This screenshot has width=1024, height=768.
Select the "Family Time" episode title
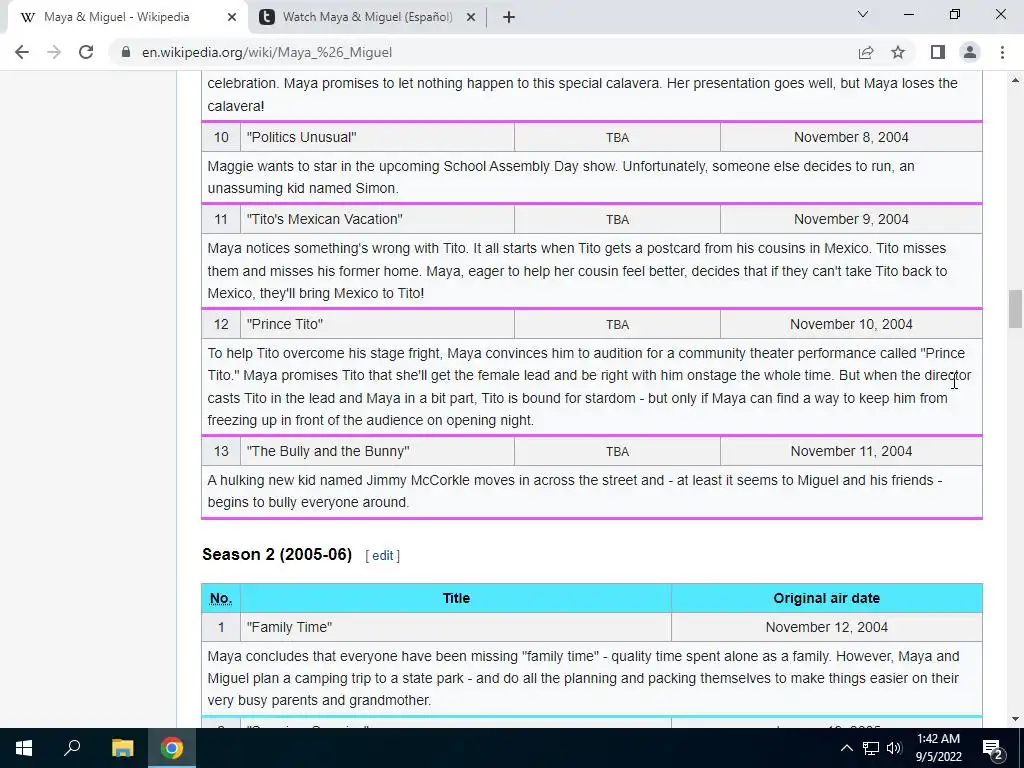[x=289, y=628]
